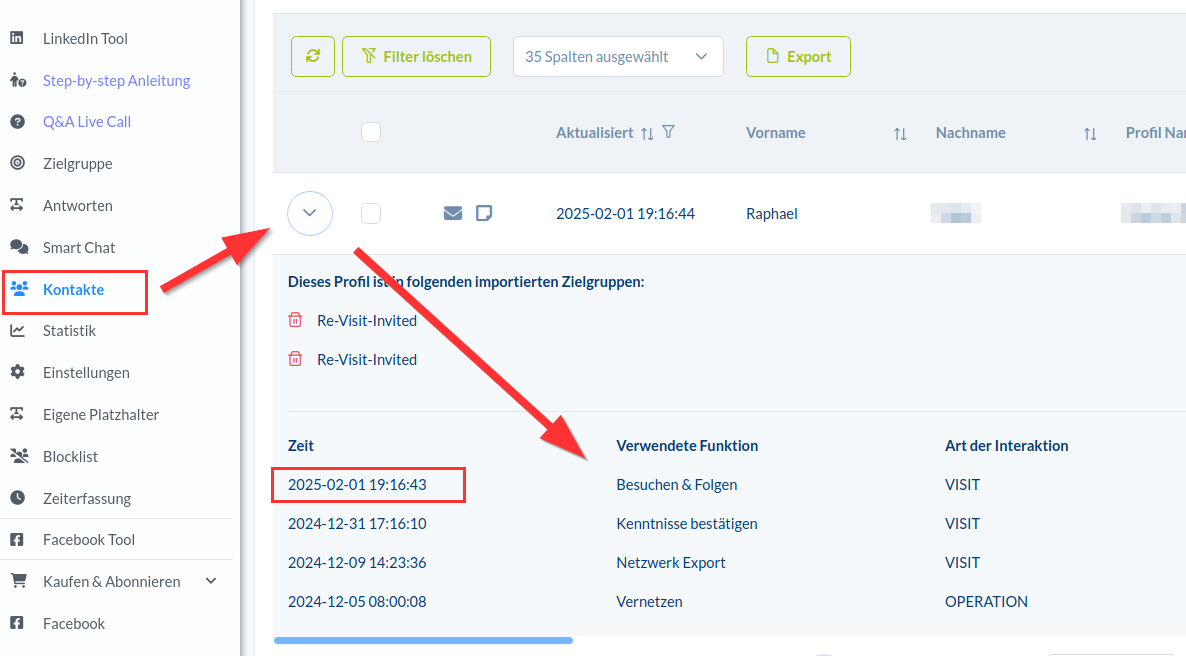
Task: Open the '35 Spalten ausgewählt' dropdown
Action: click(x=618, y=57)
